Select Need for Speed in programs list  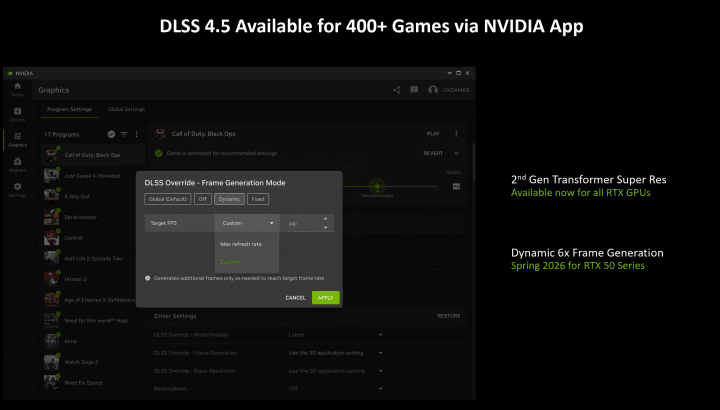point(93,382)
